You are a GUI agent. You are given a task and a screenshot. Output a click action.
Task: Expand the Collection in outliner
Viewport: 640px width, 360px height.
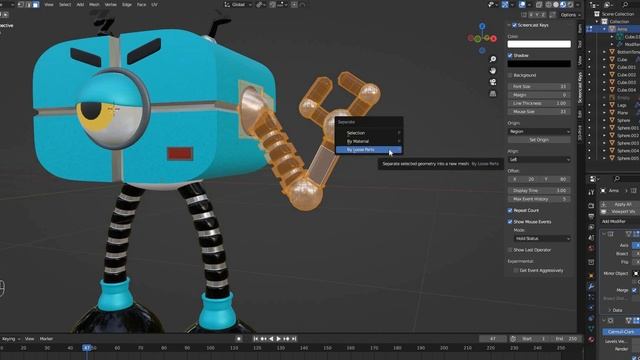coord(597,22)
